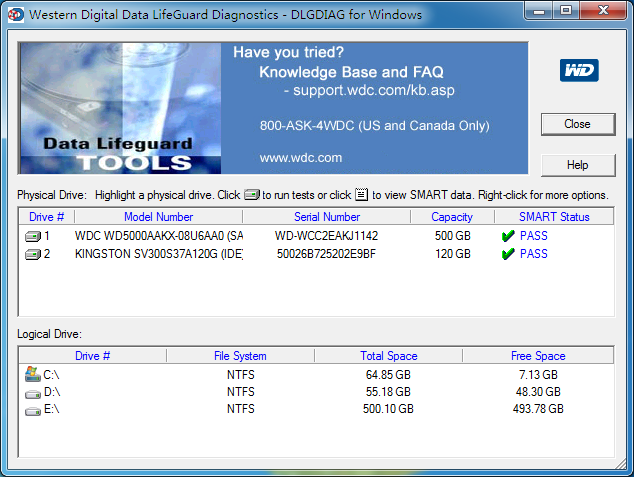Minimize the DLGDIAG window
This screenshot has height=477, width=634.
coord(539,11)
